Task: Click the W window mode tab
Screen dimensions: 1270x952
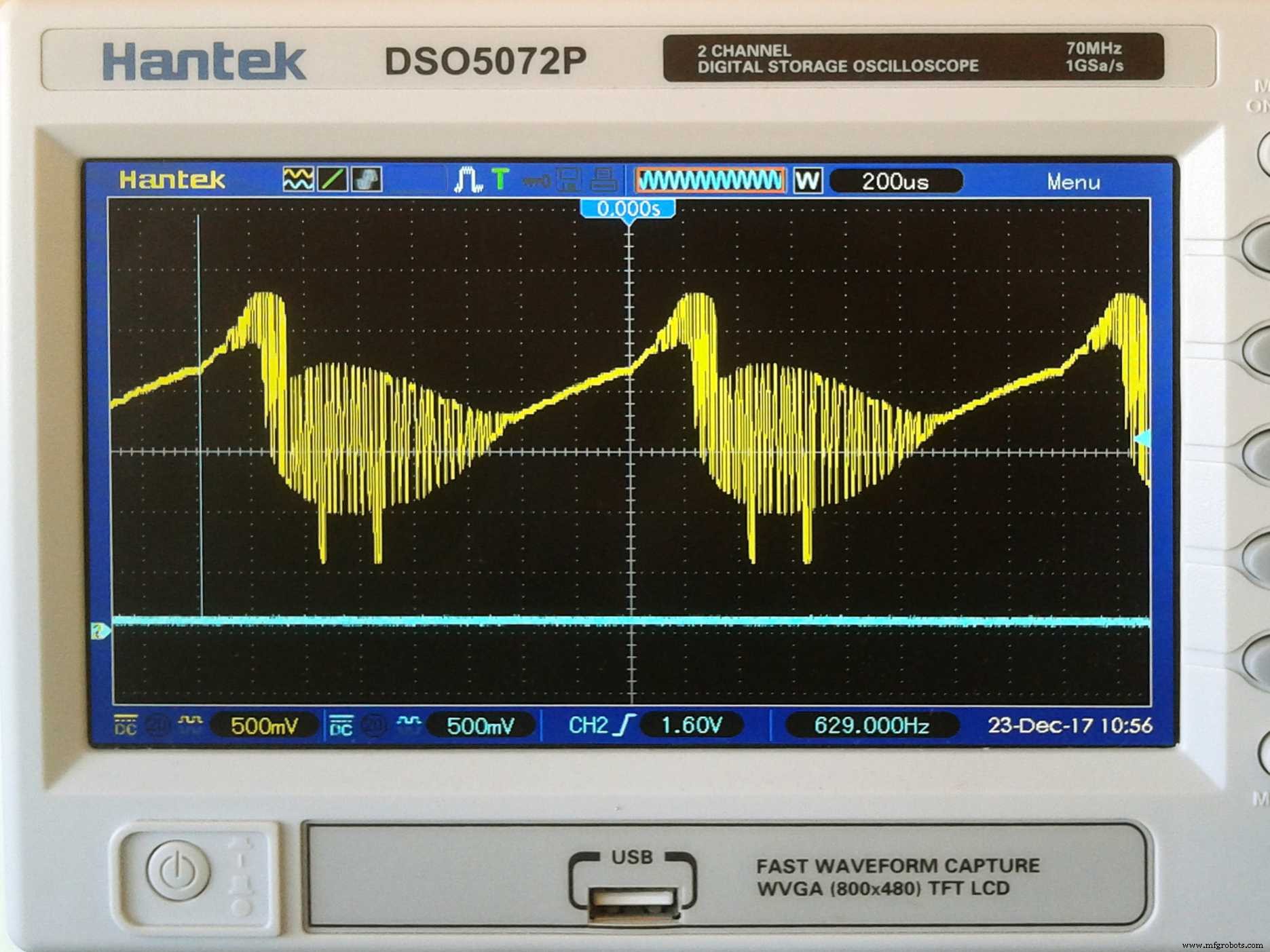Action: coord(809,180)
